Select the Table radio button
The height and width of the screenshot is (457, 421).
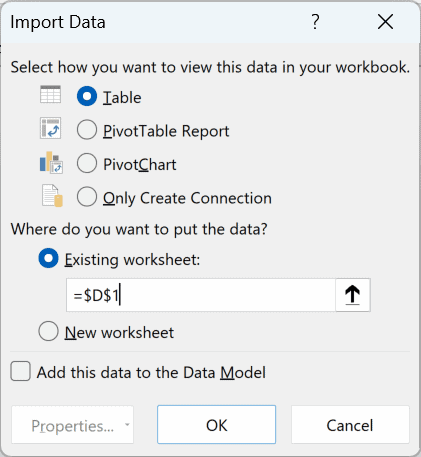pos(87,96)
